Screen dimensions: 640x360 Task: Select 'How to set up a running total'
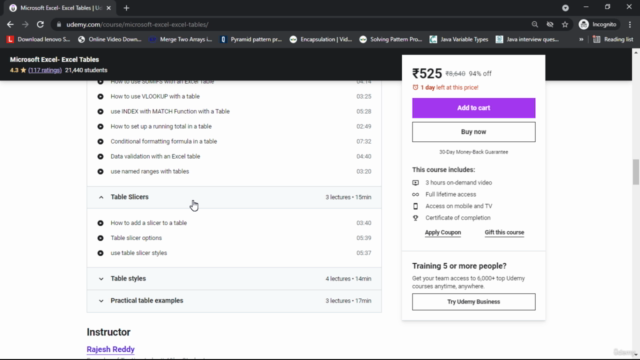(x=161, y=127)
